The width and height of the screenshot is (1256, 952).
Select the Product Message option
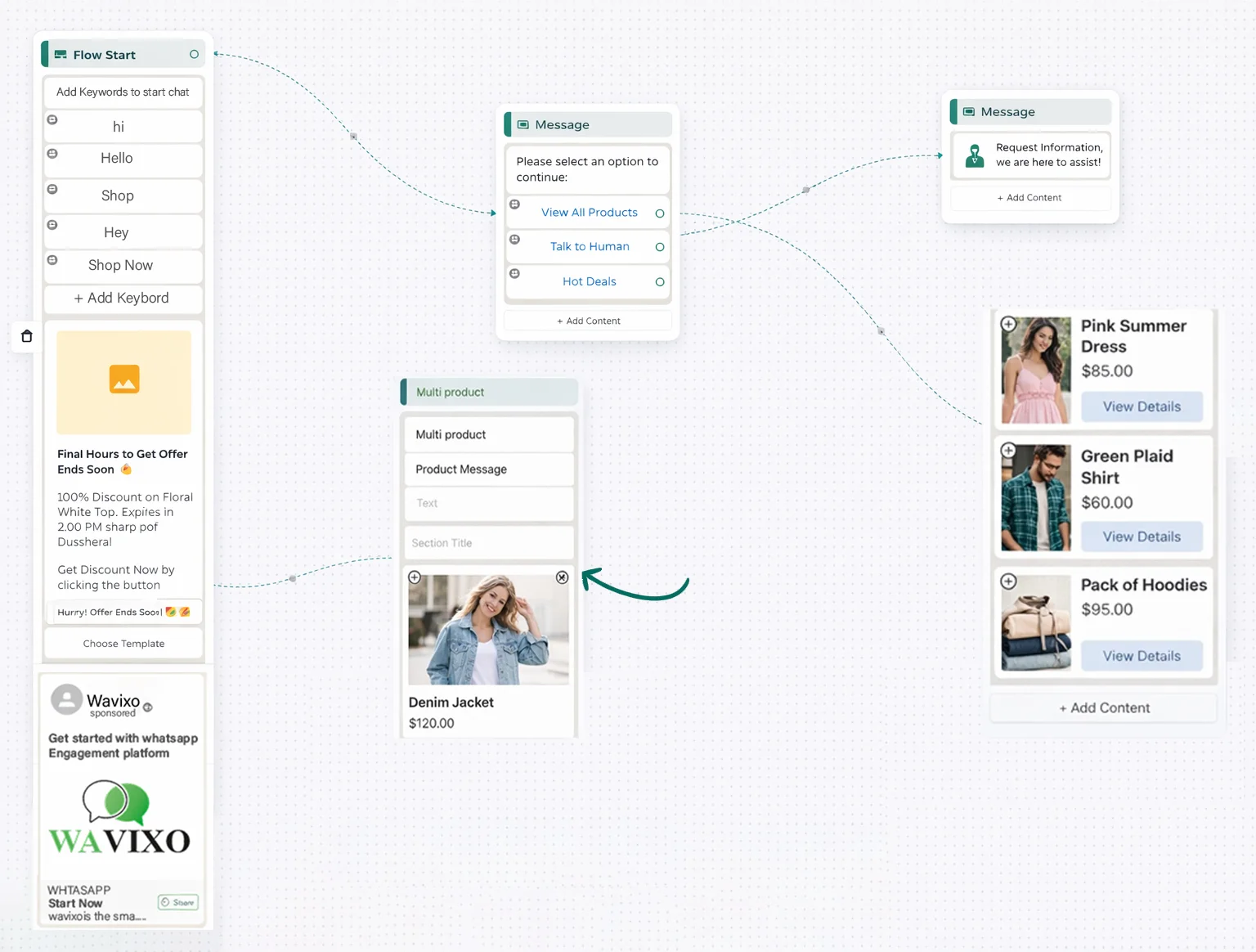[488, 469]
